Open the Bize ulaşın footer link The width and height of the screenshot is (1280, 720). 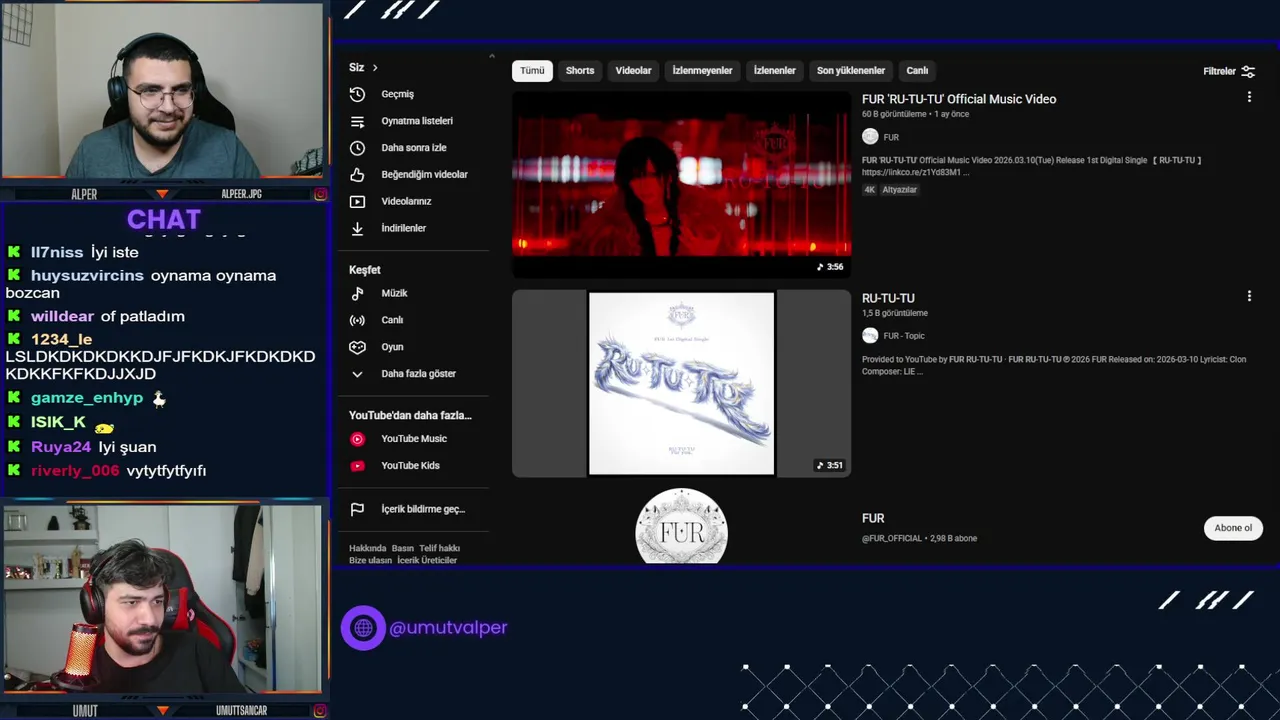(370, 560)
